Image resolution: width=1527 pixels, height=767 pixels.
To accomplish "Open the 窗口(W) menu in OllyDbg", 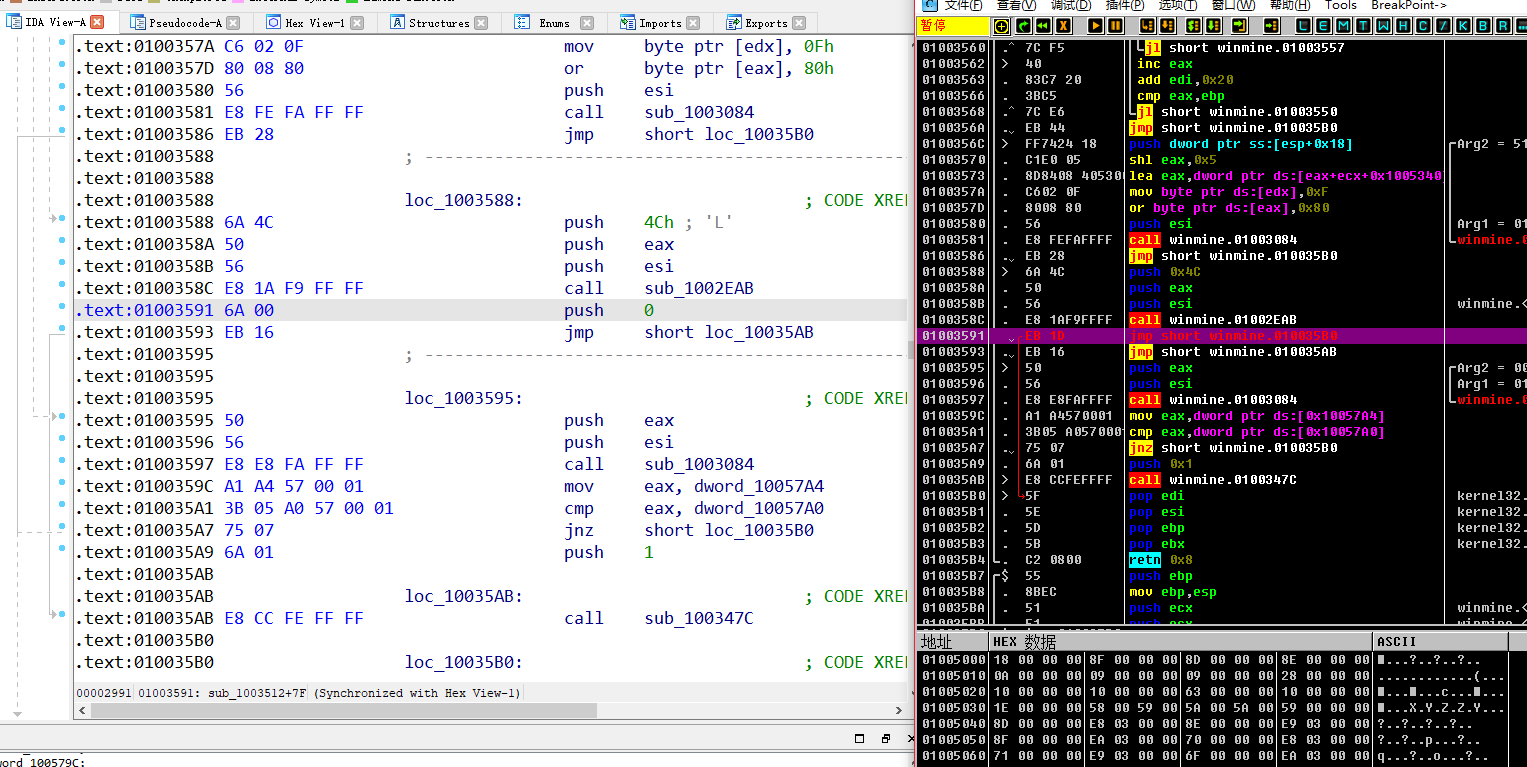I will [x=1233, y=5].
